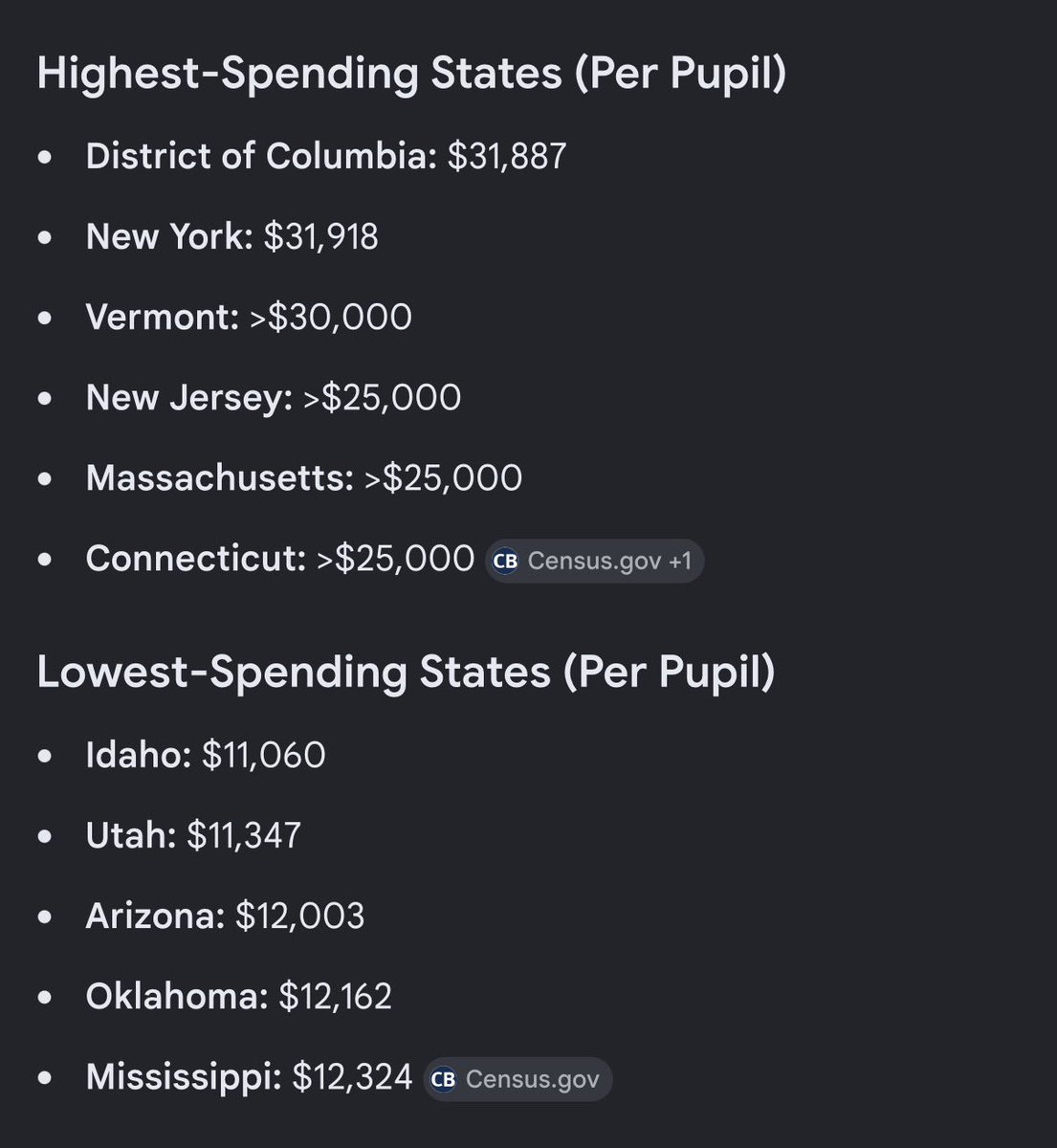This screenshot has width=1057, height=1148.
Task: Click the District of Columbia entry
Action: (326, 156)
